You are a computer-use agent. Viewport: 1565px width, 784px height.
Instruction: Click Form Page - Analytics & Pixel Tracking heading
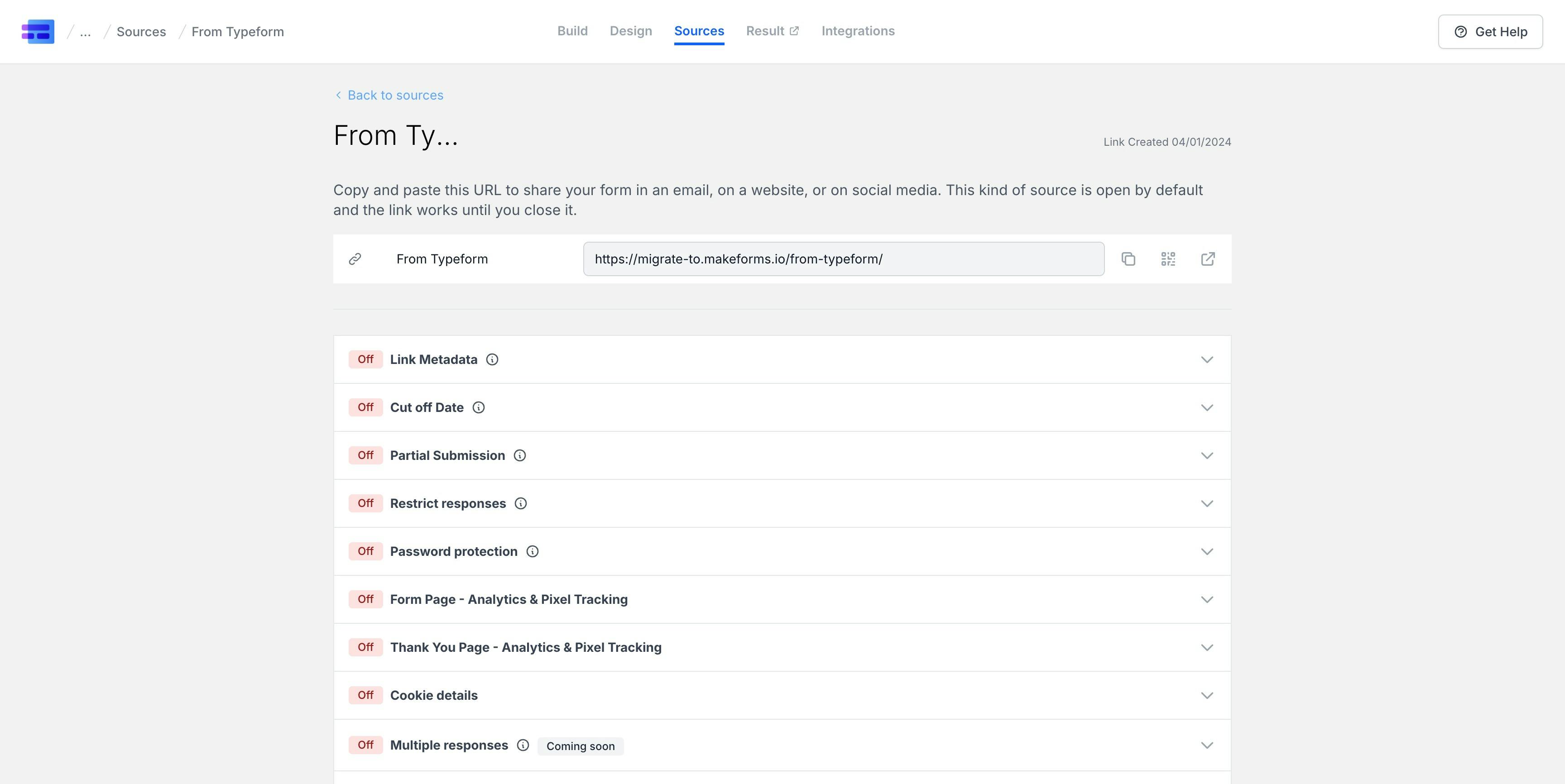coord(509,599)
